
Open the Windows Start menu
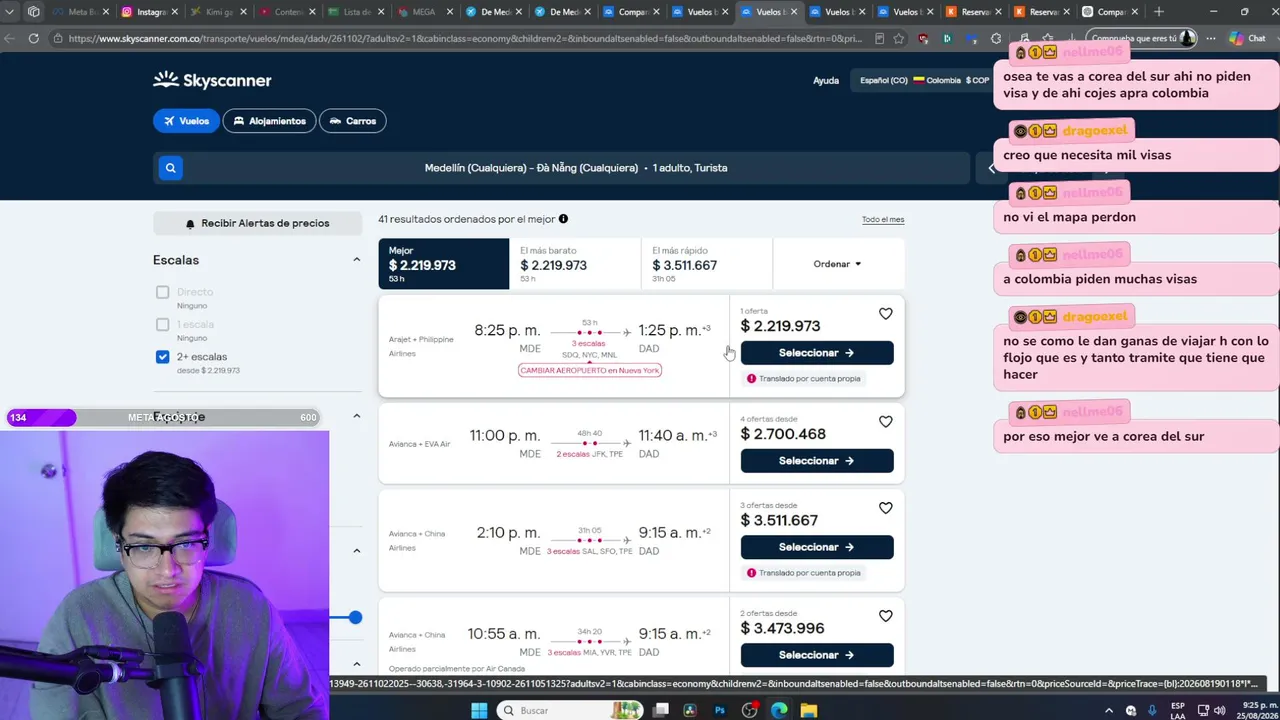(479, 710)
